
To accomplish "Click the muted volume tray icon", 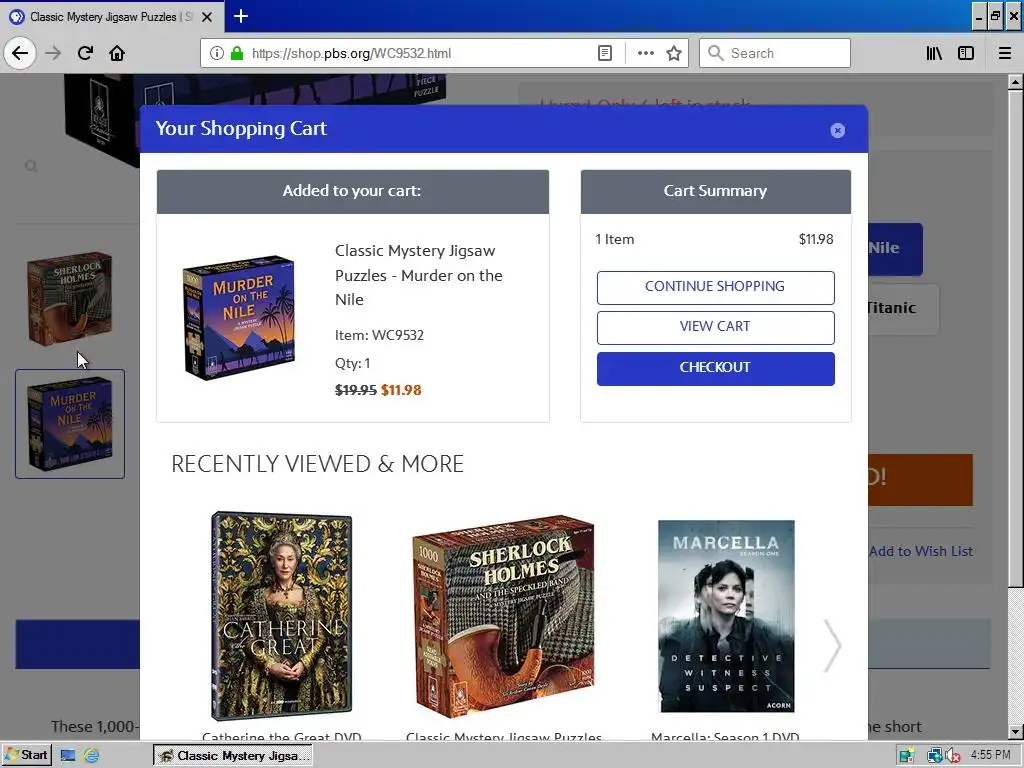I will (x=953, y=756).
